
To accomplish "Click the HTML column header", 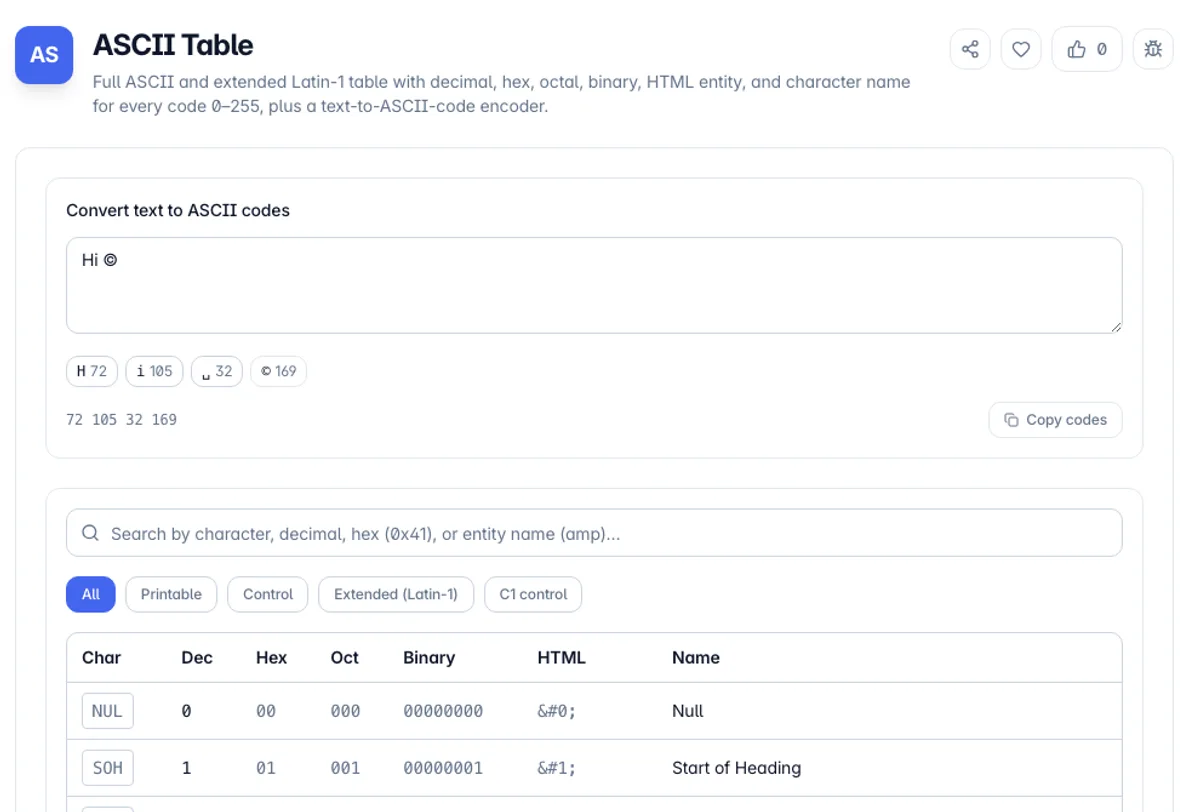I will [x=561, y=658].
